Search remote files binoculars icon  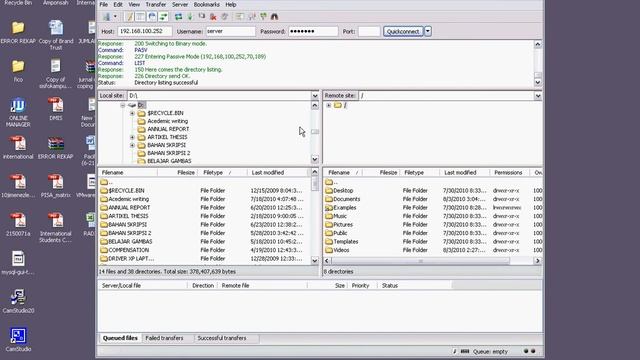274,17
